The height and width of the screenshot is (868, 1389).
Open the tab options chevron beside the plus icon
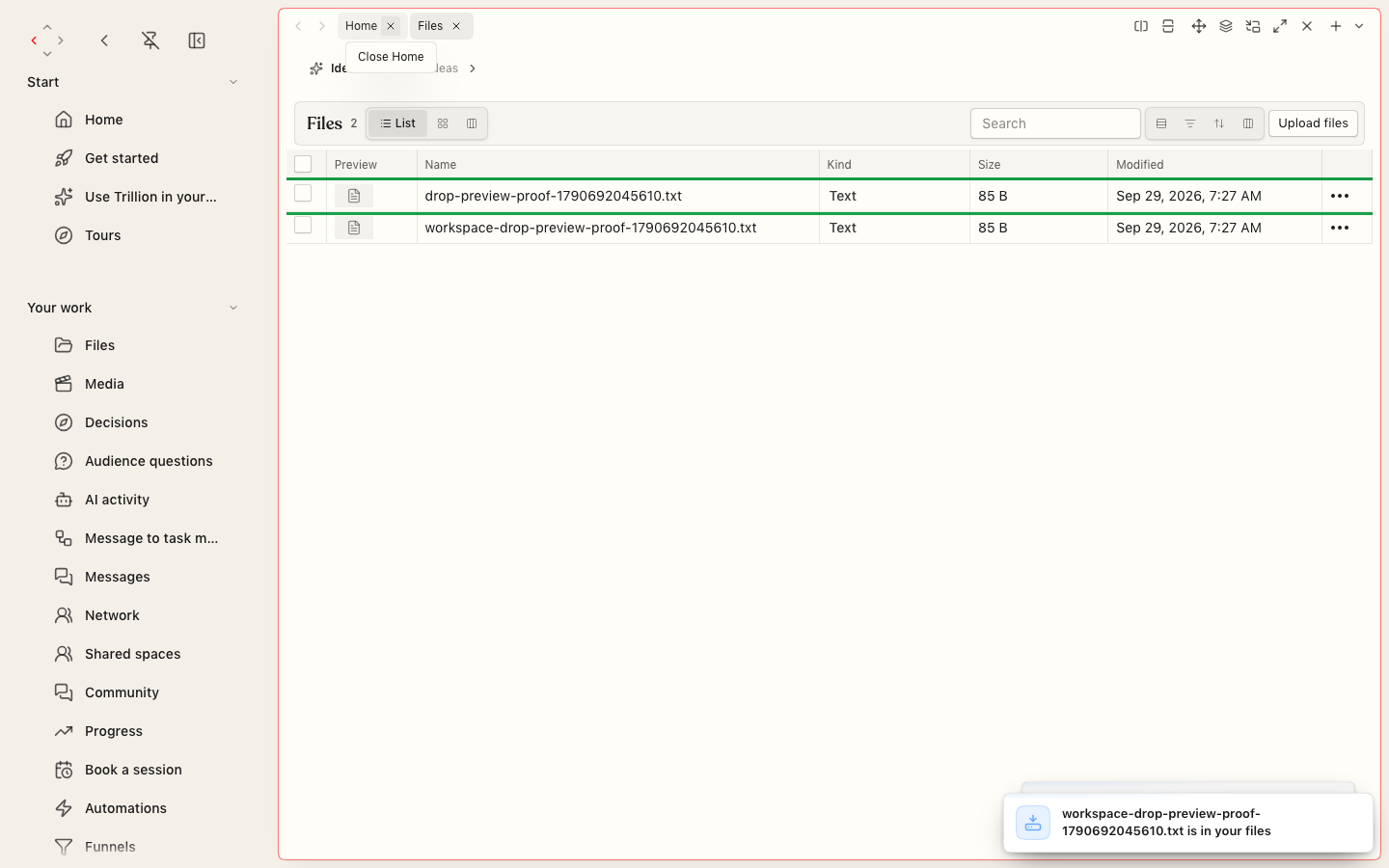[x=1359, y=26]
